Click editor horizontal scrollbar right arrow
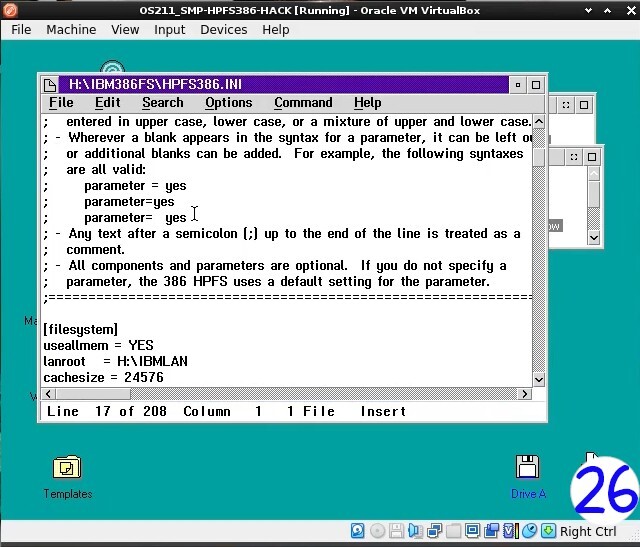 click(x=524, y=394)
